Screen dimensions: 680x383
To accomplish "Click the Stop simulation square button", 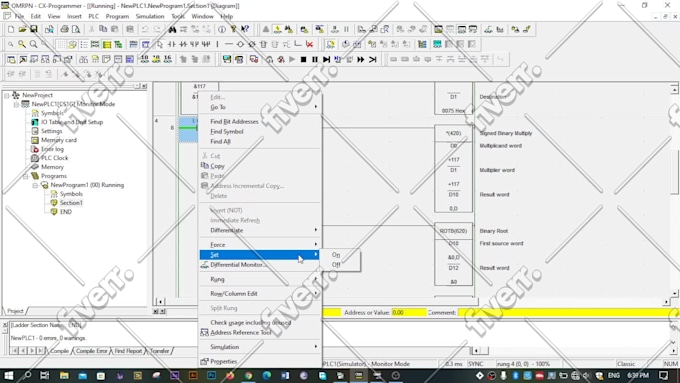I will [x=304, y=59].
